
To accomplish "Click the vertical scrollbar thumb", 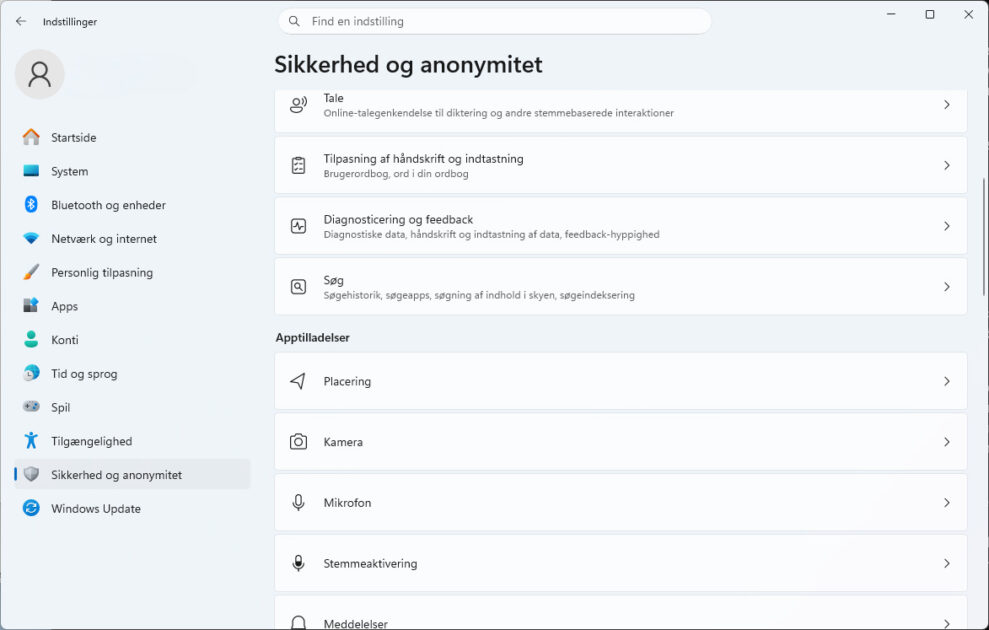I will 983,236.
